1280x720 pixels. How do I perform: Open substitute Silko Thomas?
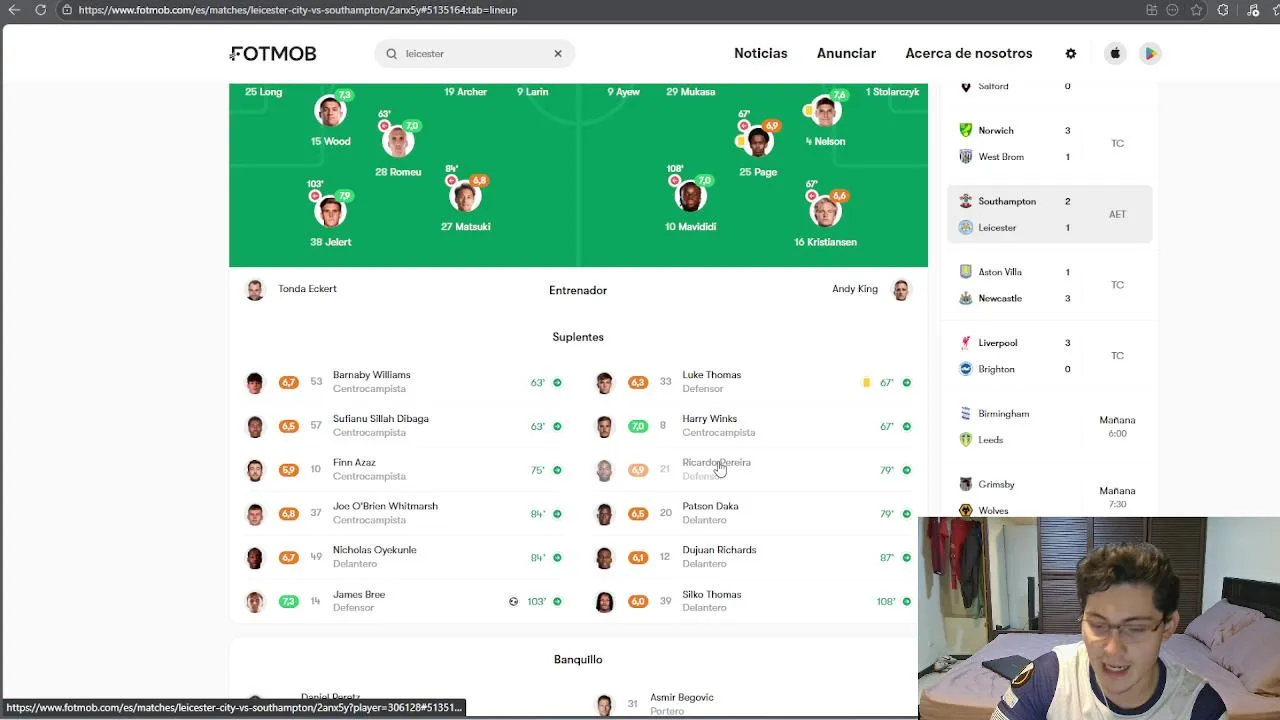click(753, 601)
